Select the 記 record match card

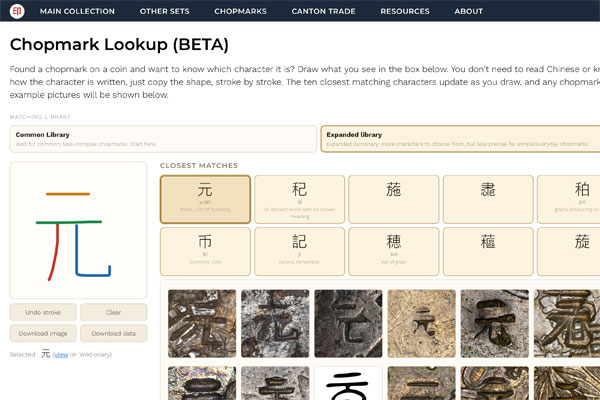point(300,251)
